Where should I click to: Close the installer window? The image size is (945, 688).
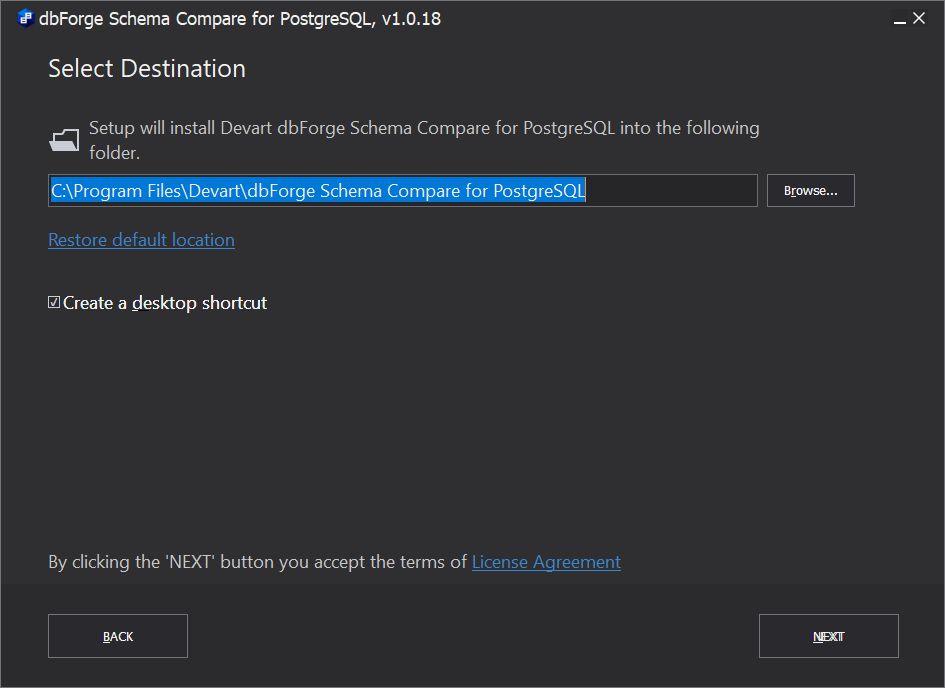(919, 19)
